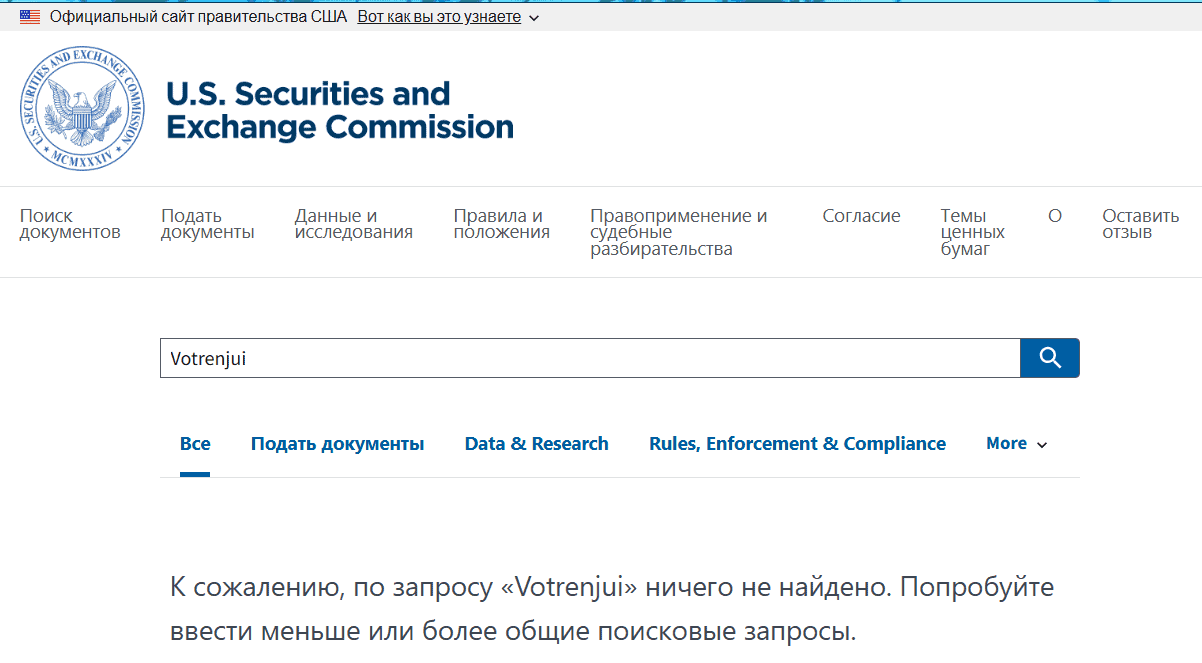This screenshot has height=663, width=1202.
Task: Click the SEC eagle seal logo
Action: [x=82, y=109]
